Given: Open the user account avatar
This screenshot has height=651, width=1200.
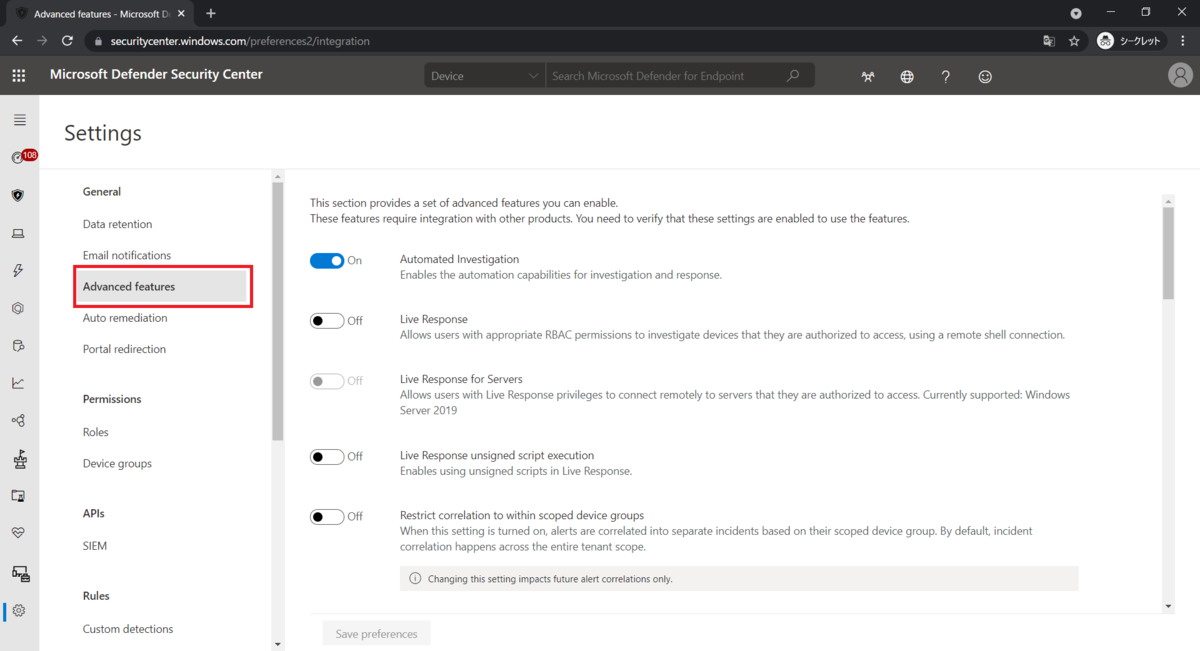Looking at the screenshot, I should click(x=1180, y=75).
